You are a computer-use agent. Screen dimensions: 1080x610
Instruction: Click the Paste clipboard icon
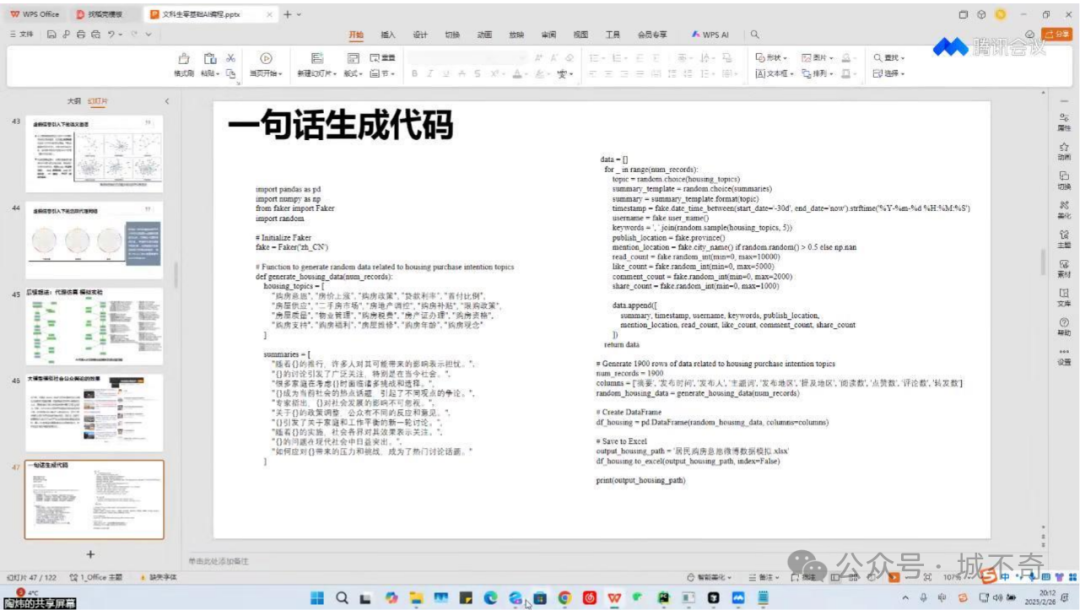pos(209,59)
